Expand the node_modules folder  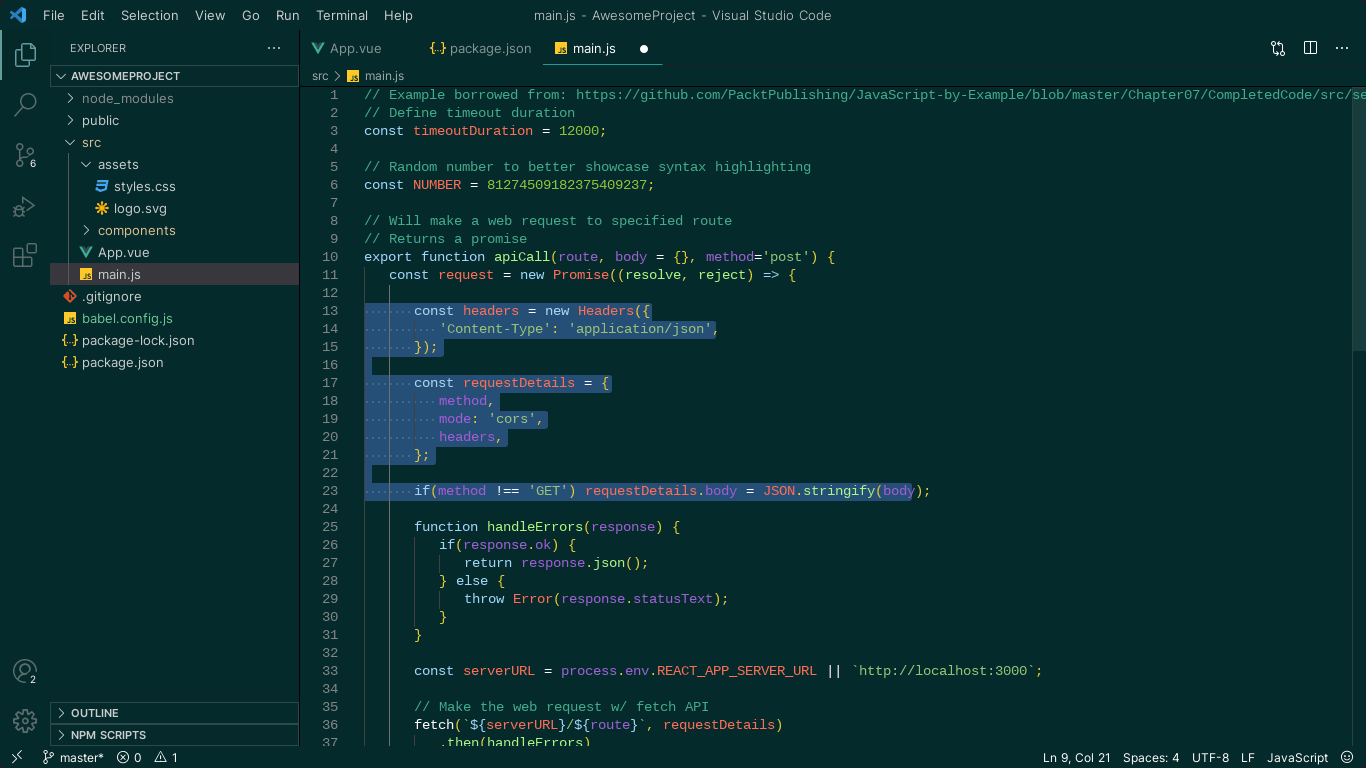tap(127, 98)
